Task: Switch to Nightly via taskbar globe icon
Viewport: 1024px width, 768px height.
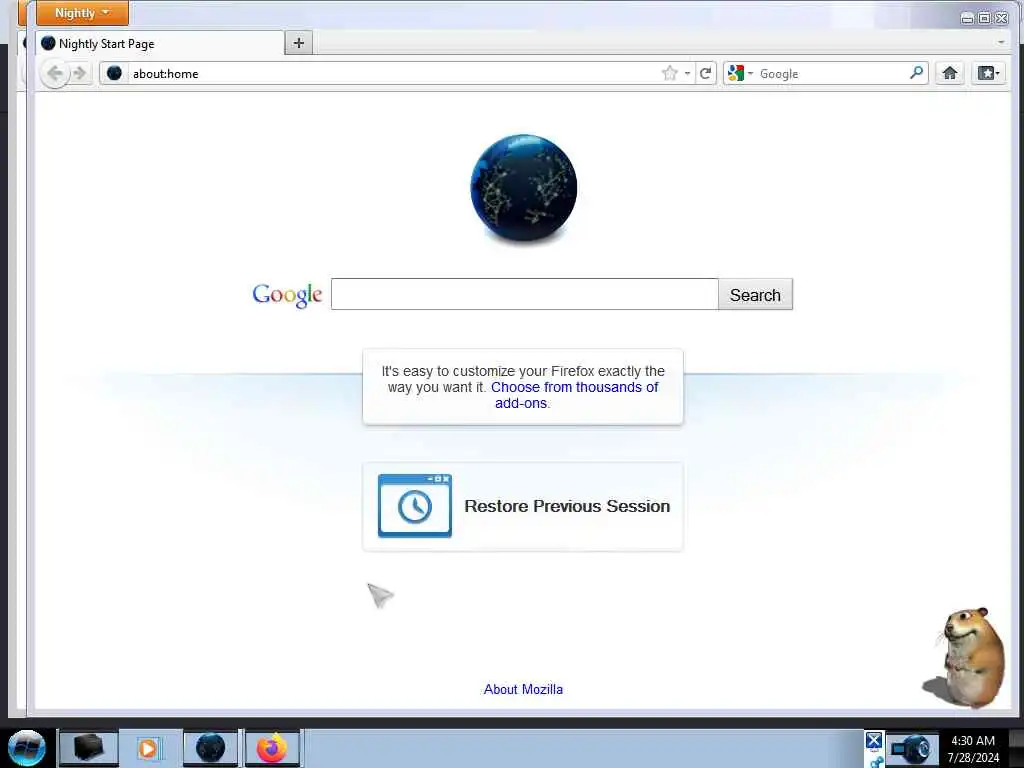Action: click(210, 748)
